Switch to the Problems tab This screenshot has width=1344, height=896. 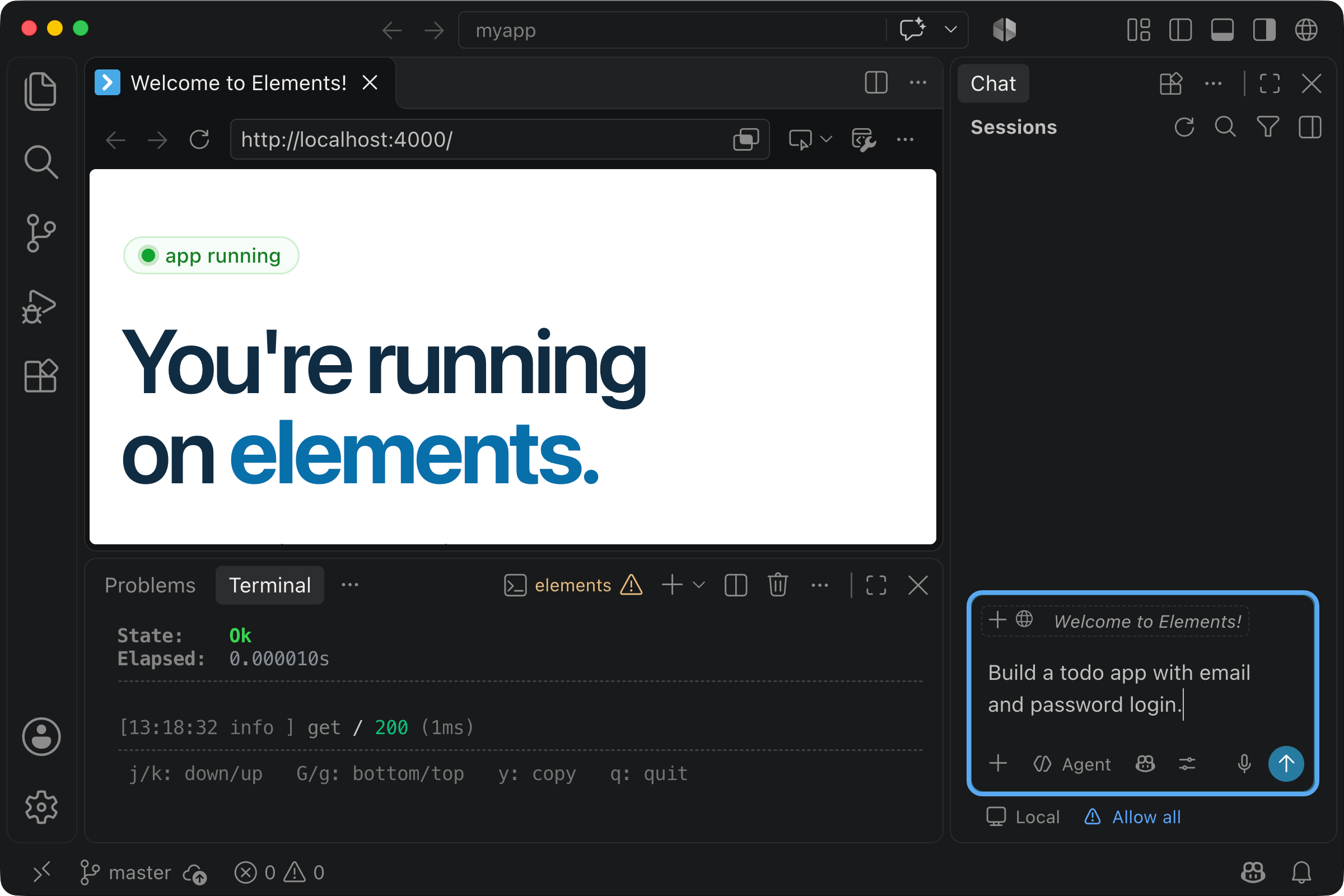pyautogui.click(x=150, y=585)
